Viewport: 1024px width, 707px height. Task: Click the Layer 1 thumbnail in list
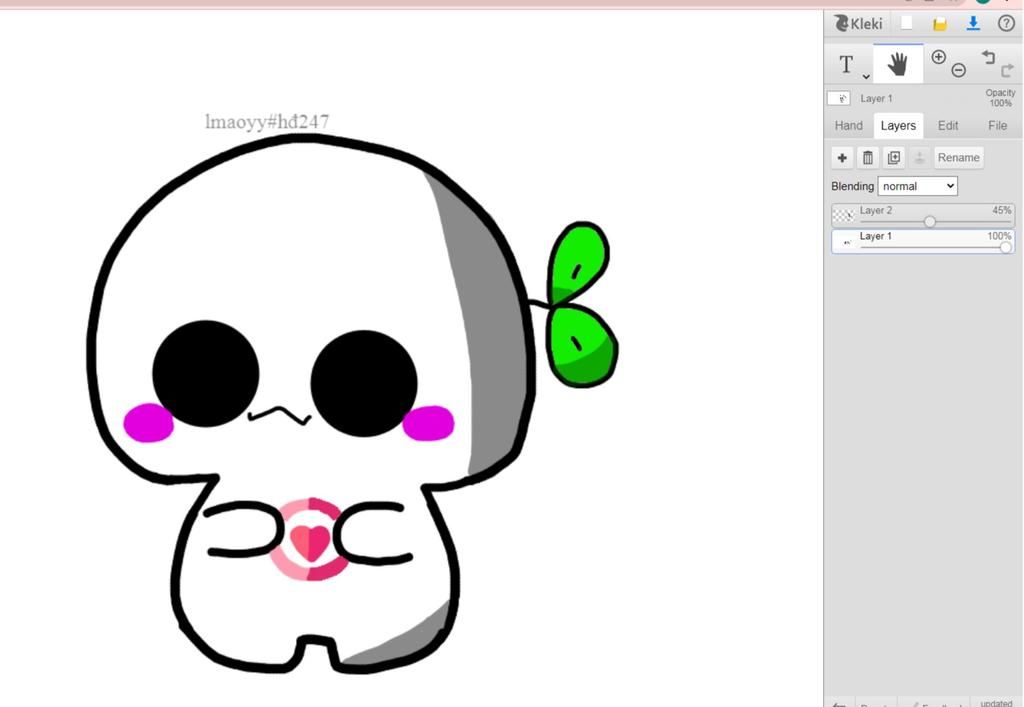pyautogui.click(x=844, y=241)
